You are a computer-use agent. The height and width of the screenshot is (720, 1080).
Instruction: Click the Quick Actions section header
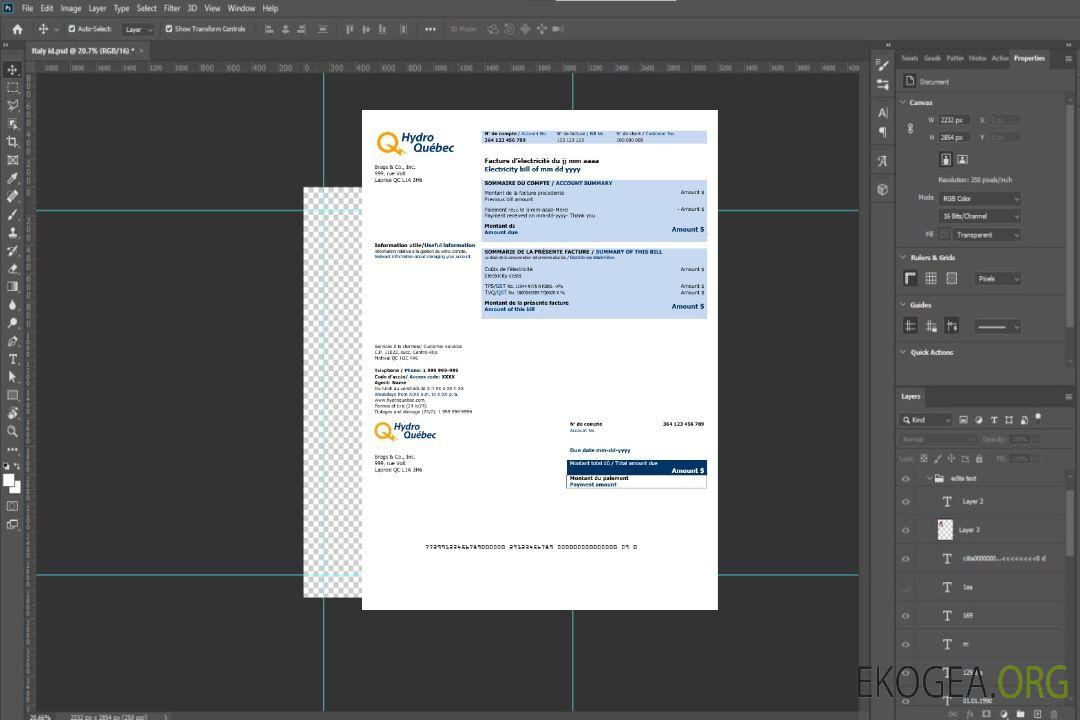click(x=931, y=352)
